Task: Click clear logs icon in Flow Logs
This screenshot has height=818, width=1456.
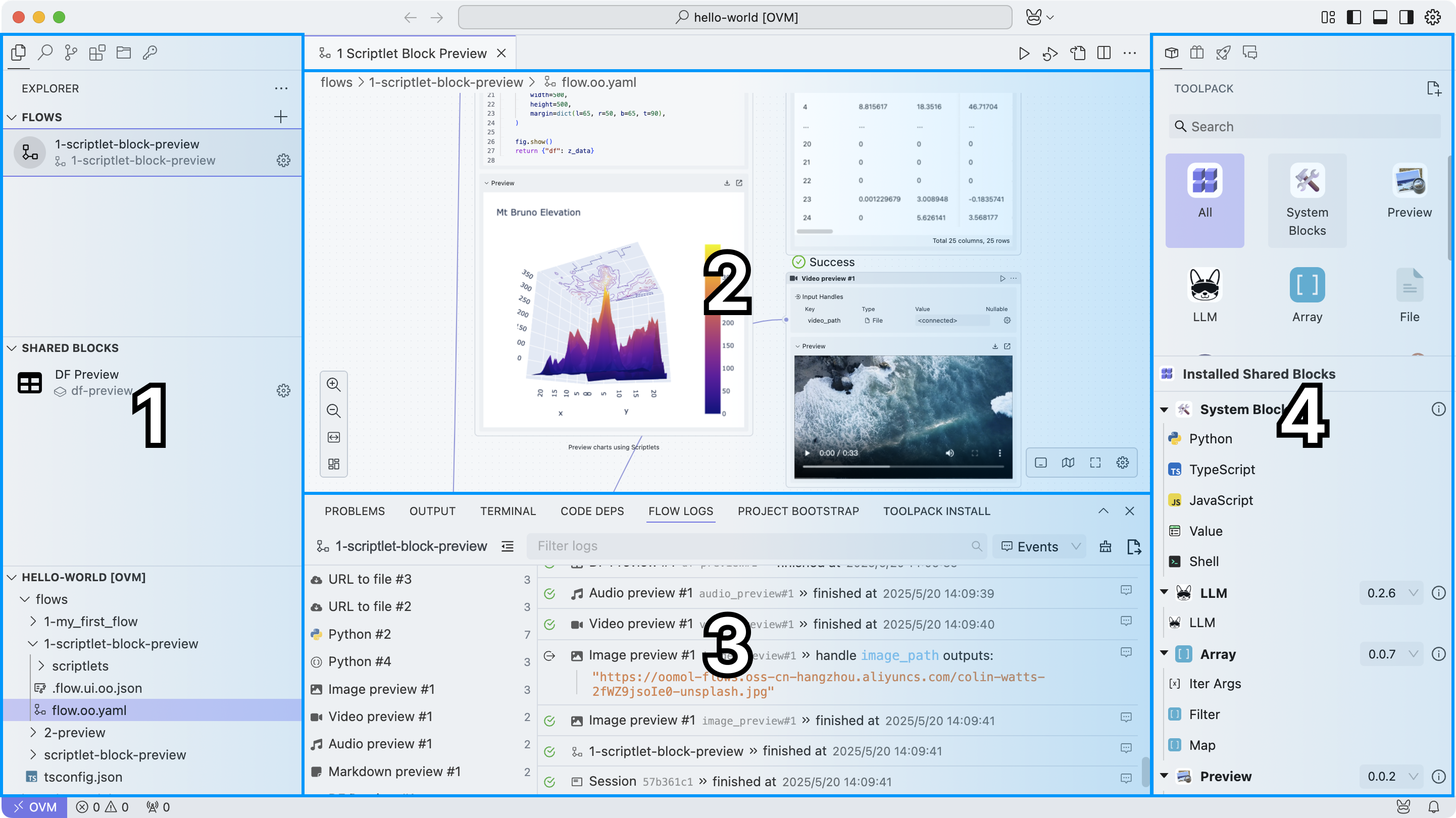Action: (1105, 546)
